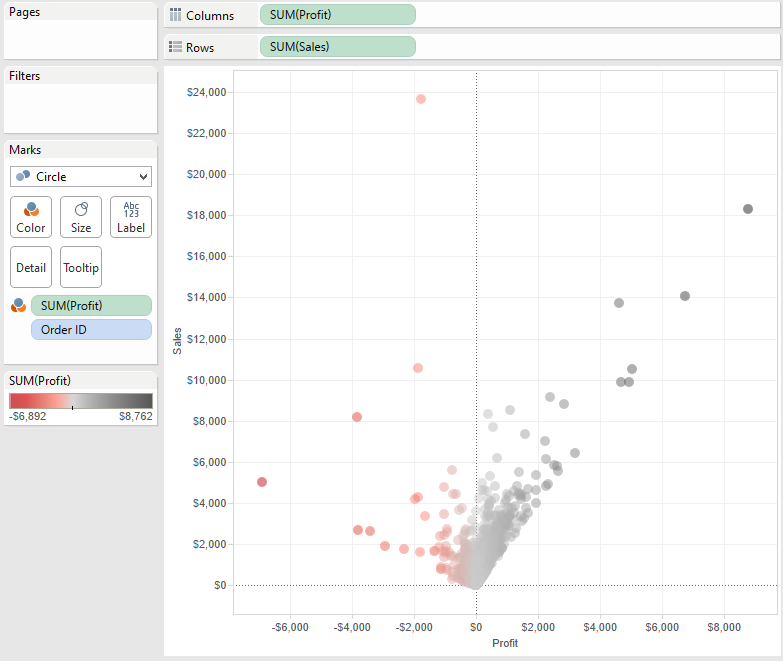Click the Marks card header
The image size is (783, 661).
pos(80,150)
